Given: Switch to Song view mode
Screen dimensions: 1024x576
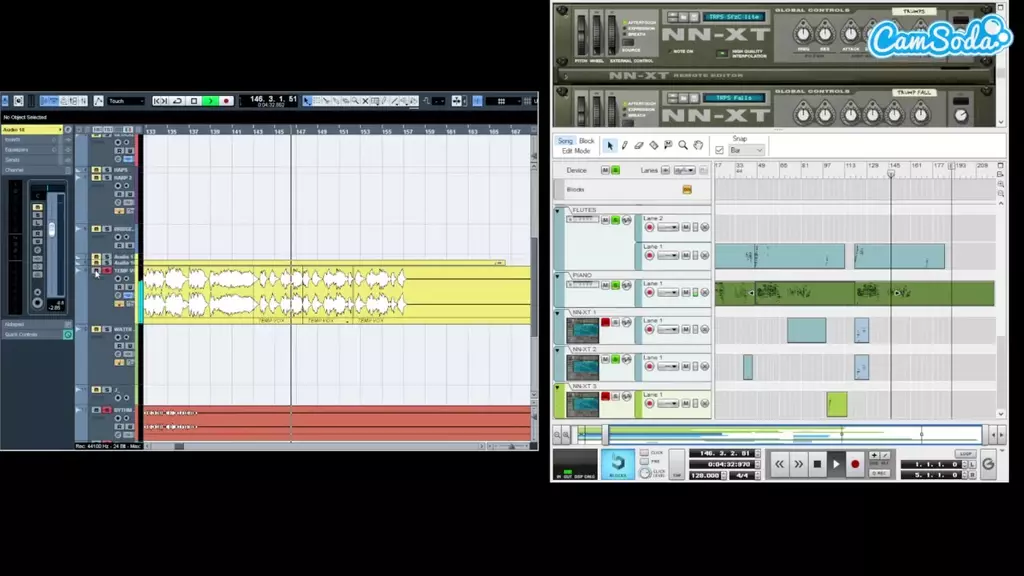Looking at the screenshot, I should 565,141.
